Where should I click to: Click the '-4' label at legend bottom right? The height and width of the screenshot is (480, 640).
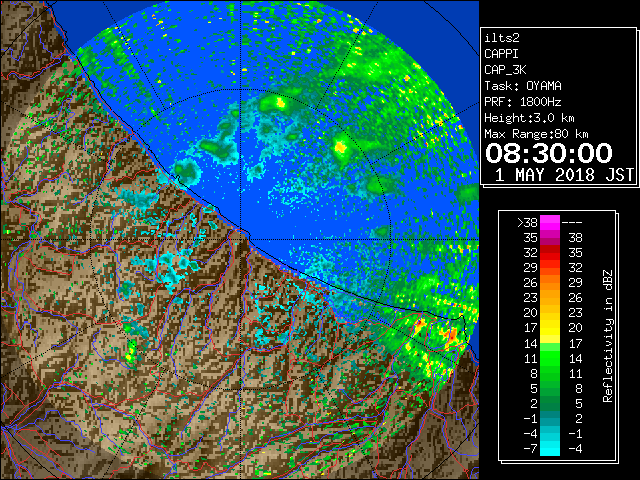click(575, 448)
